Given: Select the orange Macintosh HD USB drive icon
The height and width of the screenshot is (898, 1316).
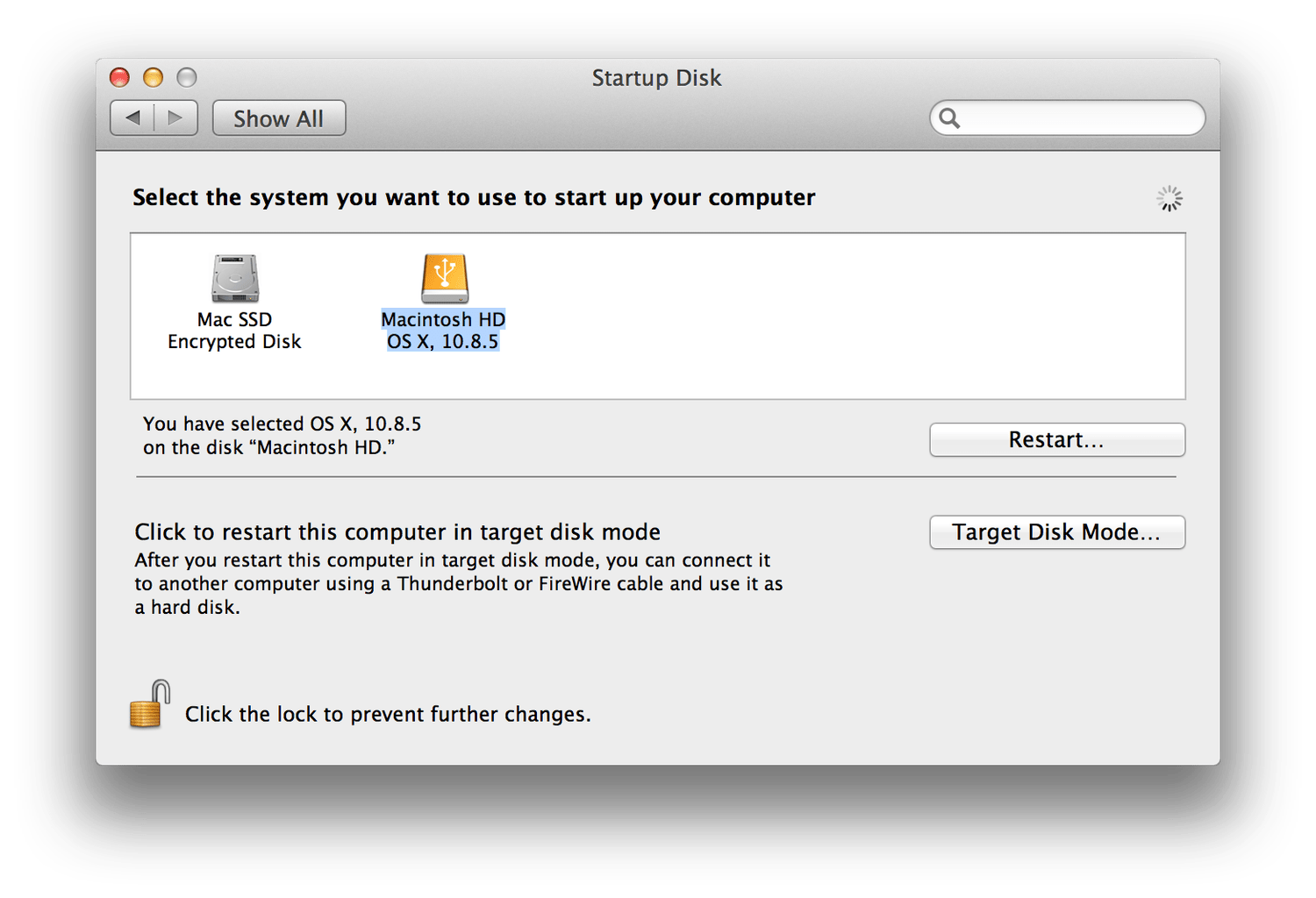Looking at the screenshot, I should (445, 279).
